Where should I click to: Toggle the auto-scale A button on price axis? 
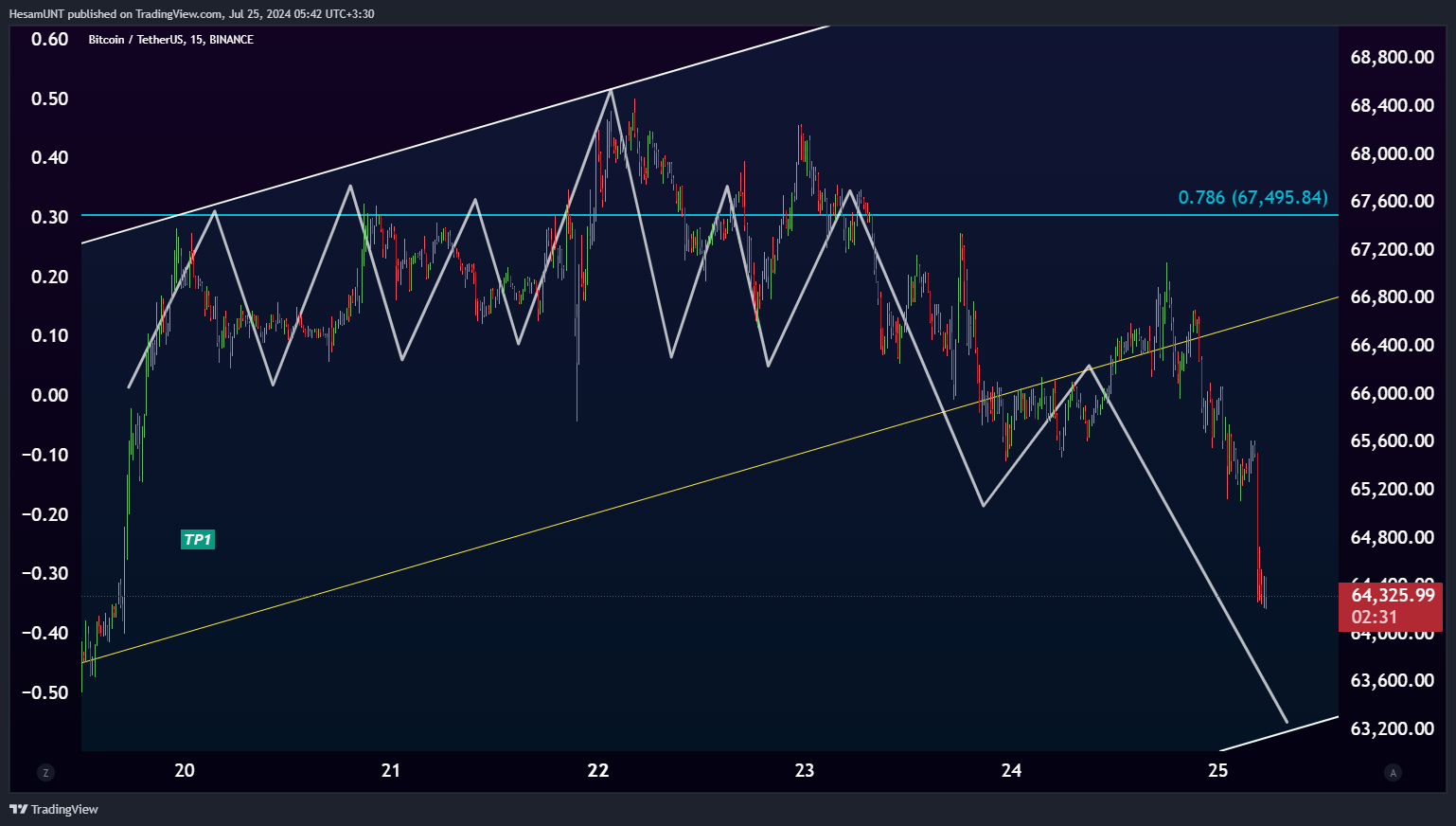pyautogui.click(x=1393, y=773)
